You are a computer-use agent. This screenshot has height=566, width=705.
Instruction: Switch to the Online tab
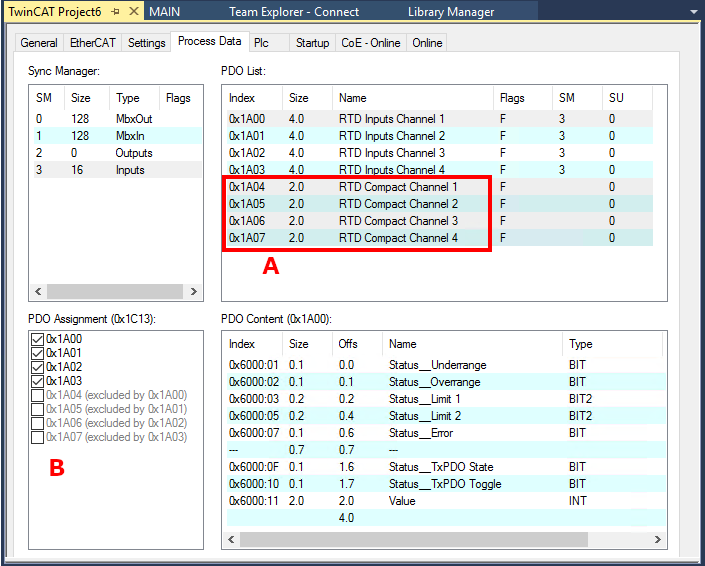[427, 43]
